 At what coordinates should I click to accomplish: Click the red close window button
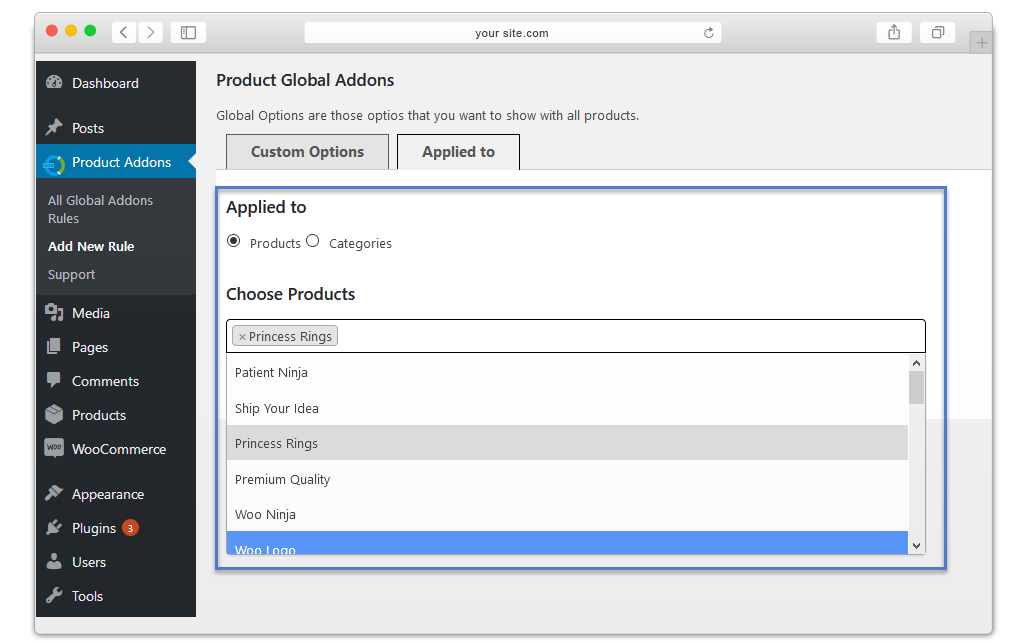(52, 31)
